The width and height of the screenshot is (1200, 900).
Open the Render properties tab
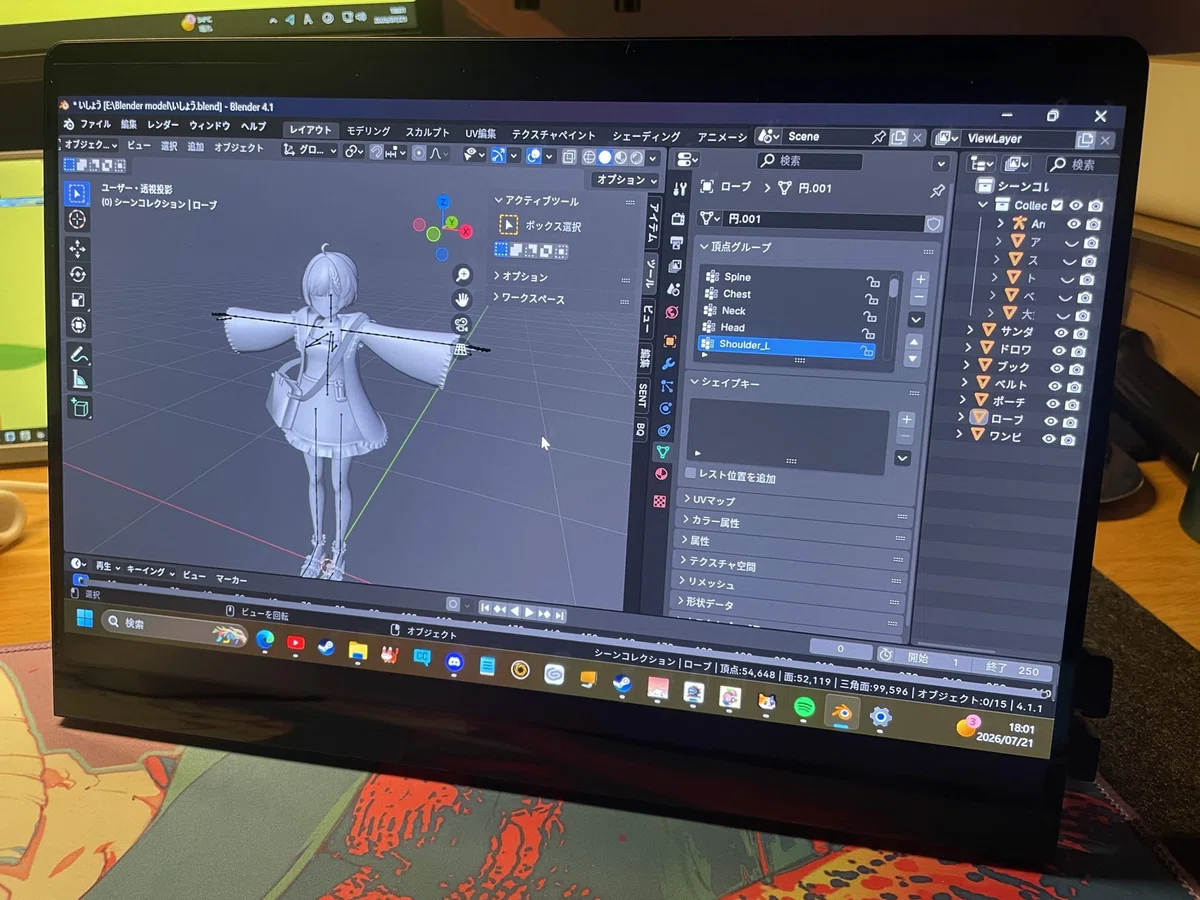[680, 219]
